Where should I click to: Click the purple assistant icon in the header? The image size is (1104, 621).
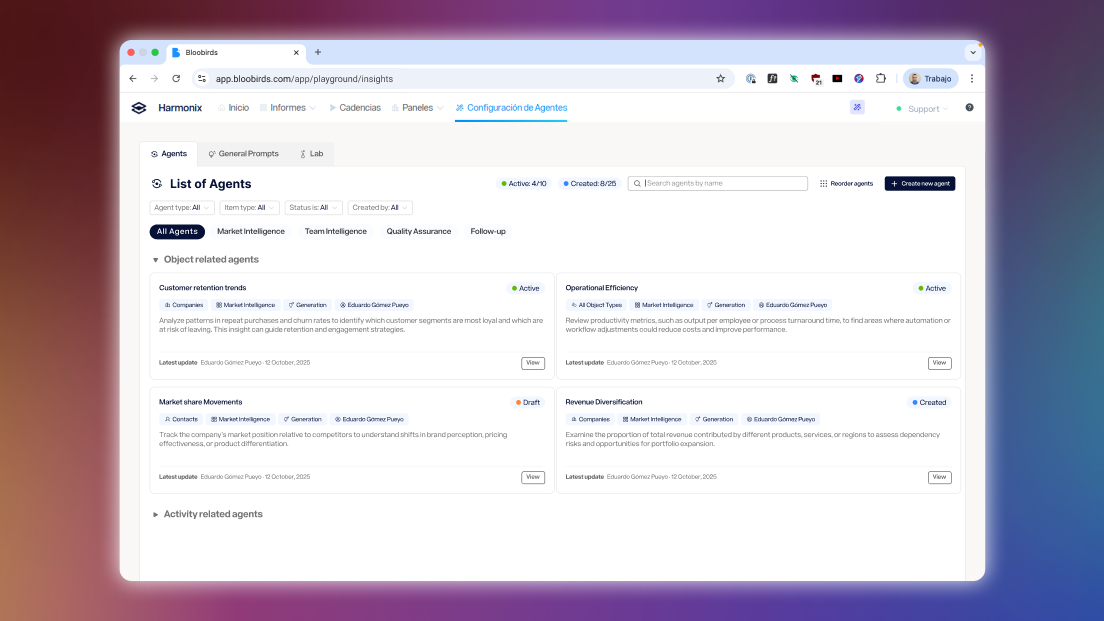click(857, 107)
